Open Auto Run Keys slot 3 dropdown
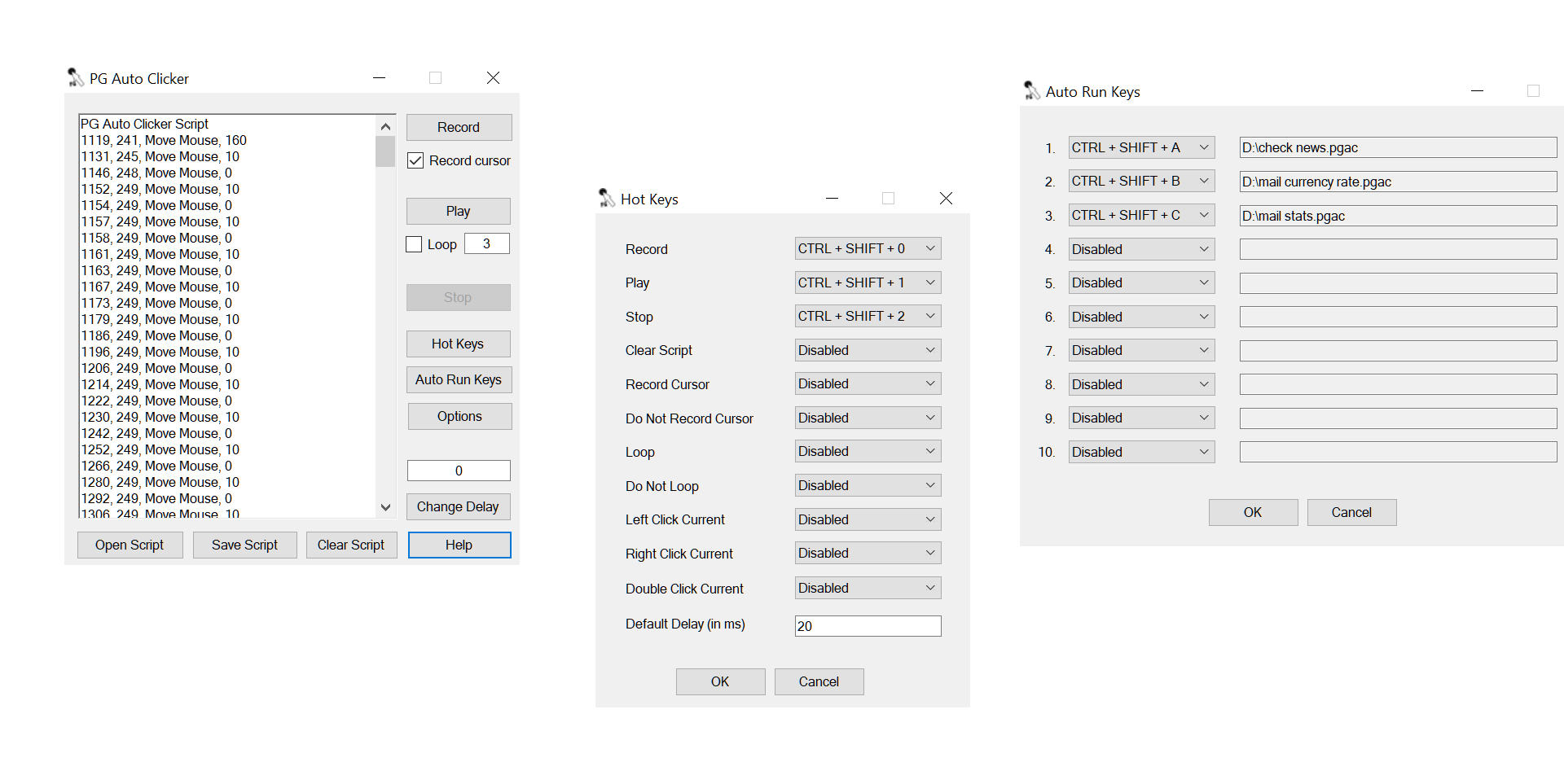 tap(1142, 215)
